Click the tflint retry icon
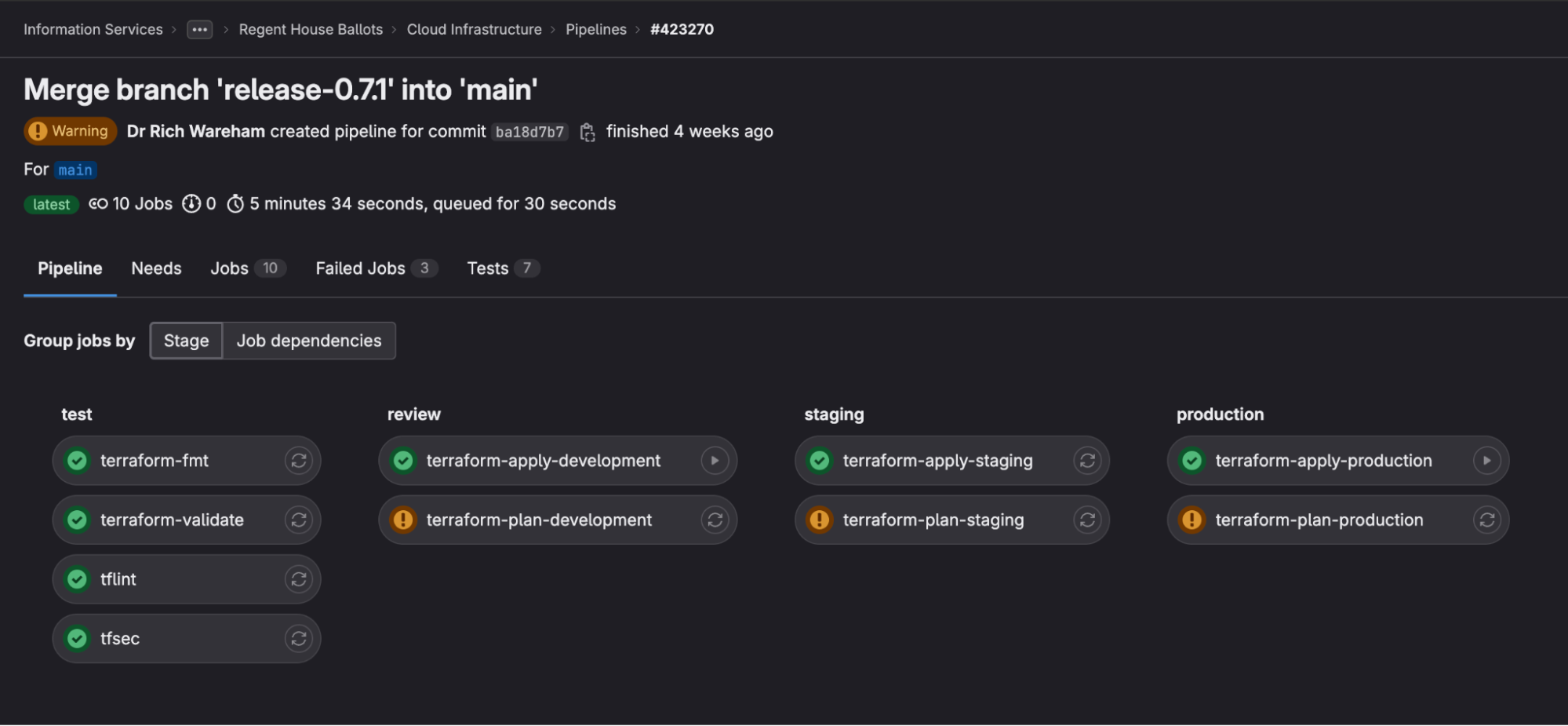The height and width of the screenshot is (726, 1568). (x=298, y=579)
